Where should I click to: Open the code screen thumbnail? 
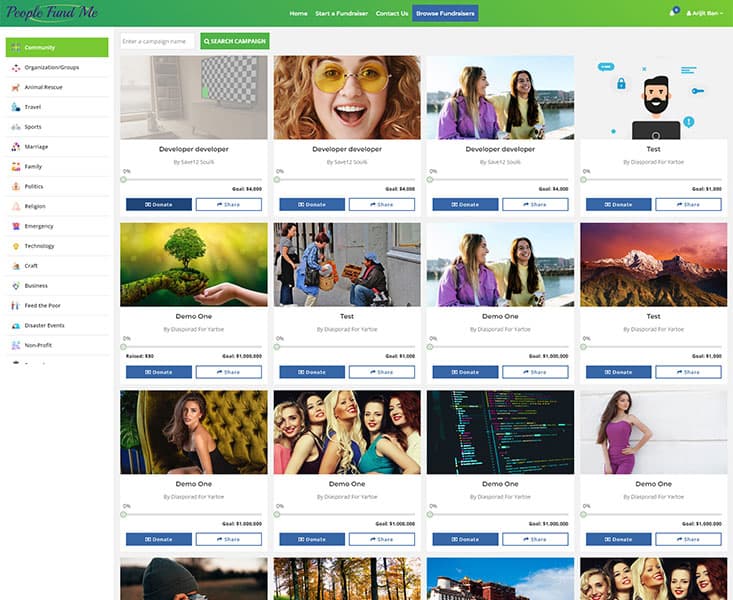click(x=500, y=432)
